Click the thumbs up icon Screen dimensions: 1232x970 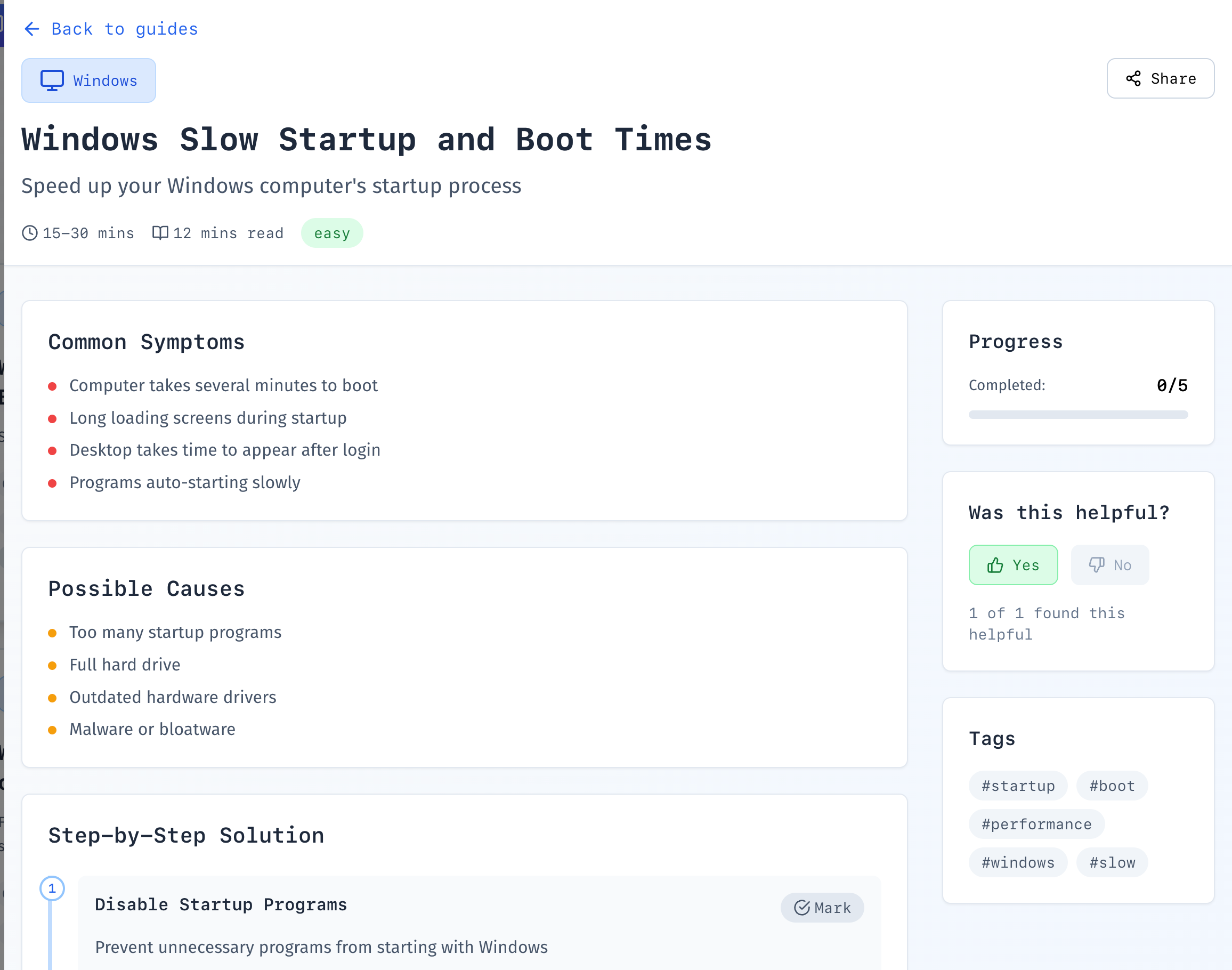[x=995, y=565]
